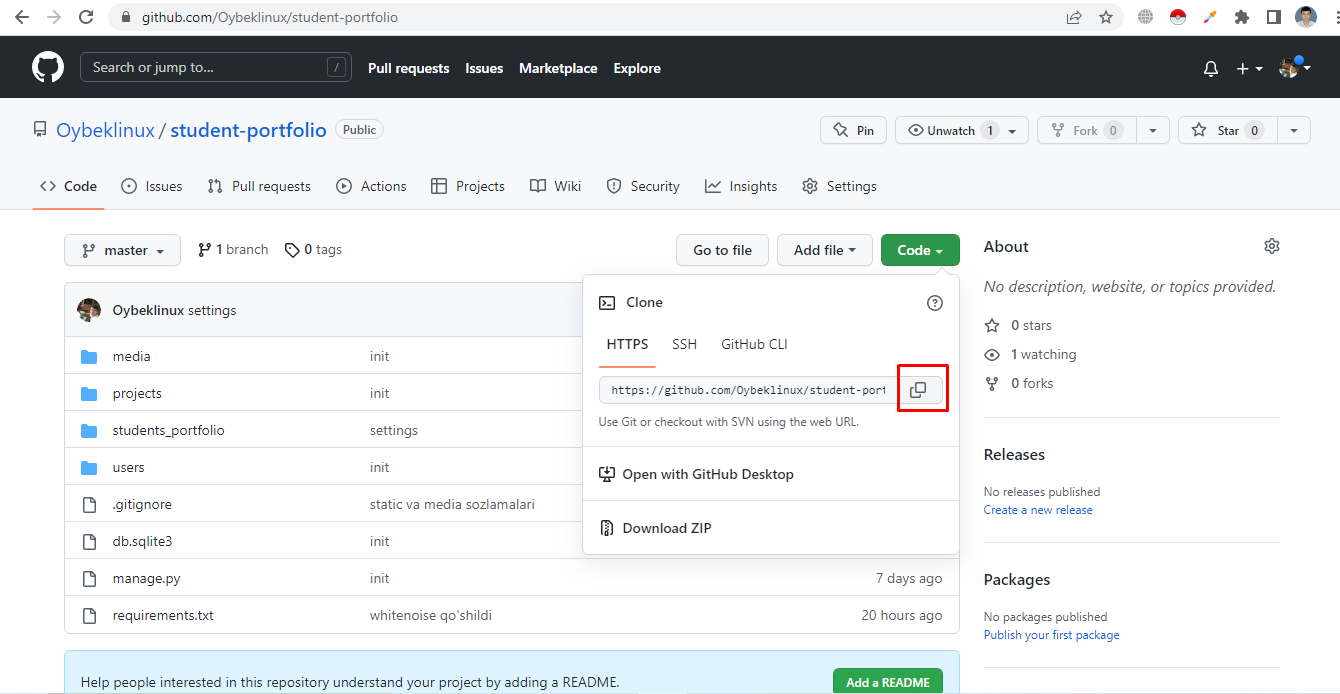Toggle Unwatch for this repository
The height and width of the screenshot is (694, 1340).
950,131
